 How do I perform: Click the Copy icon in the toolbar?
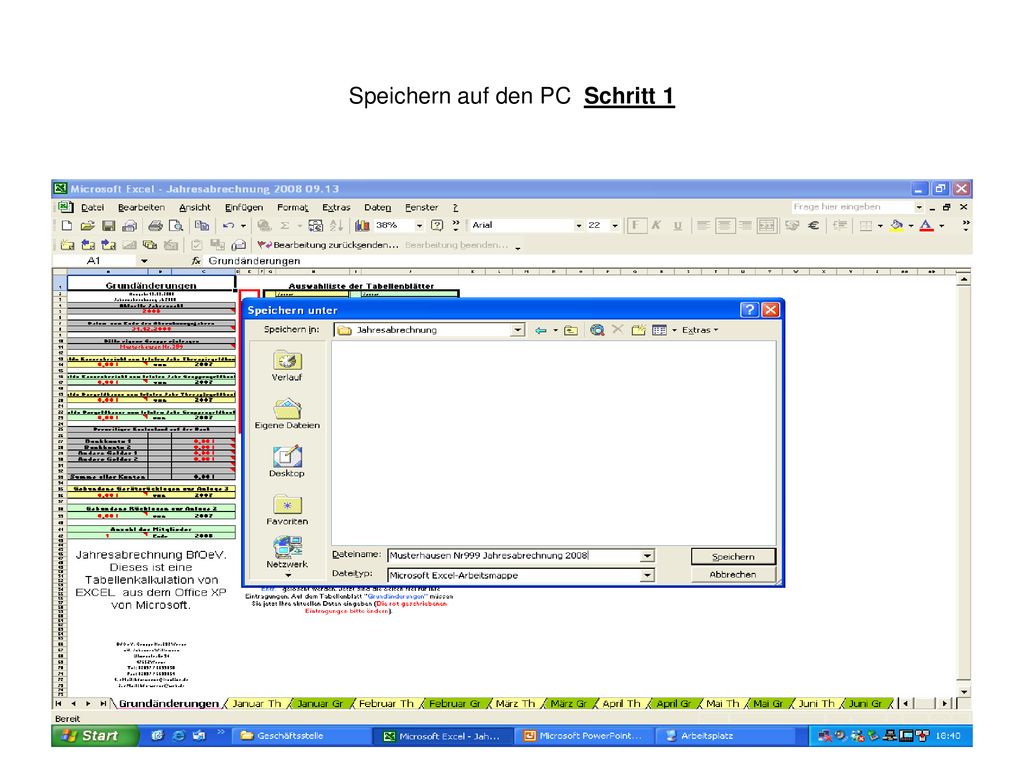[x=202, y=225]
